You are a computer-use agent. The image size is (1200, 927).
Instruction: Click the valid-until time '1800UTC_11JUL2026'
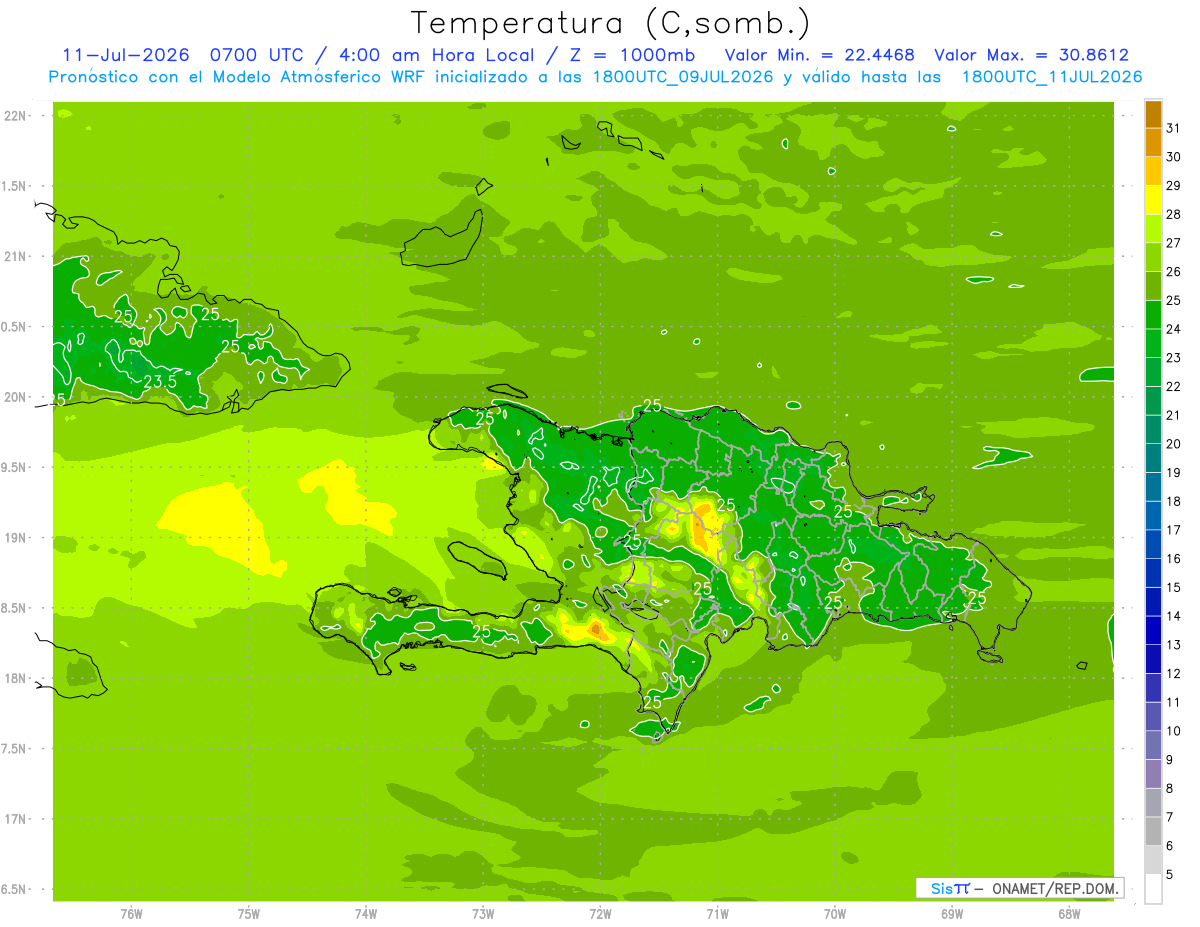[x=1052, y=77]
